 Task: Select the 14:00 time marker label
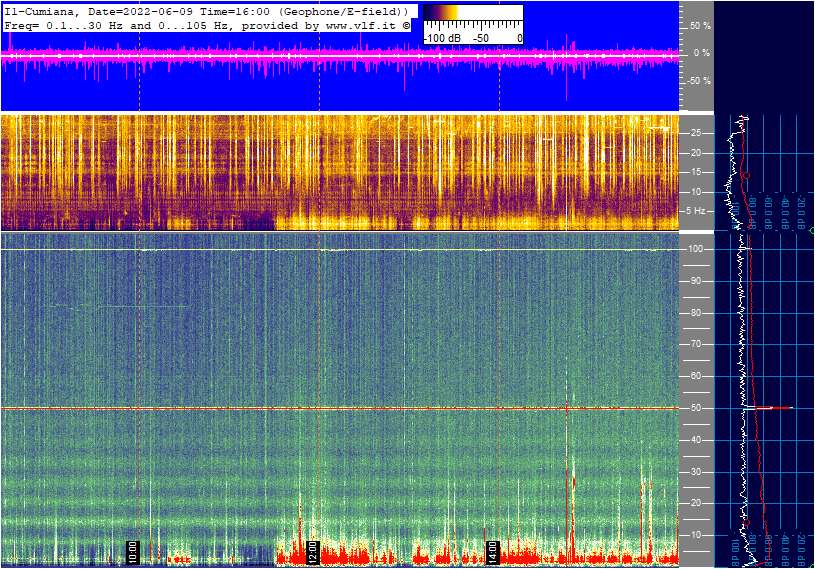[x=493, y=551]
